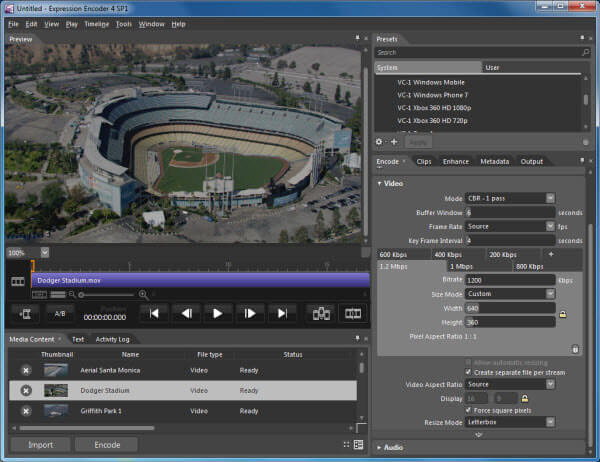
Task: Click the Encode button
Action: pos(107,445)
